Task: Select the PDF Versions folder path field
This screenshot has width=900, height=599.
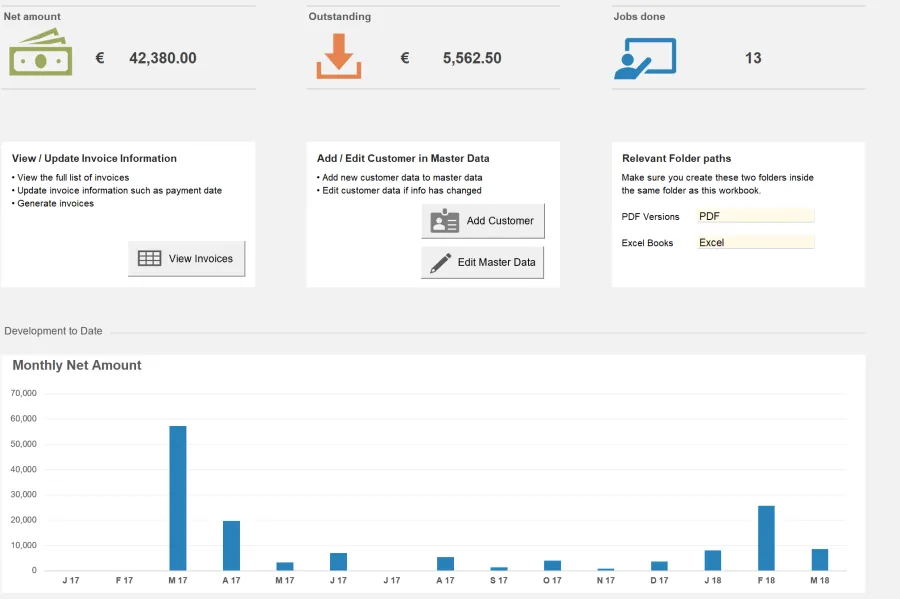Action: tap(755, 216)
